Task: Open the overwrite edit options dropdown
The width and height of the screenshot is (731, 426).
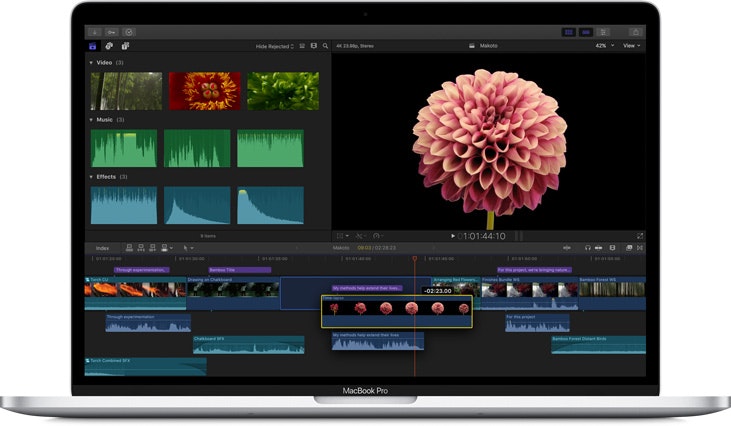Action: pyautogui.click(x=166, y=247)
